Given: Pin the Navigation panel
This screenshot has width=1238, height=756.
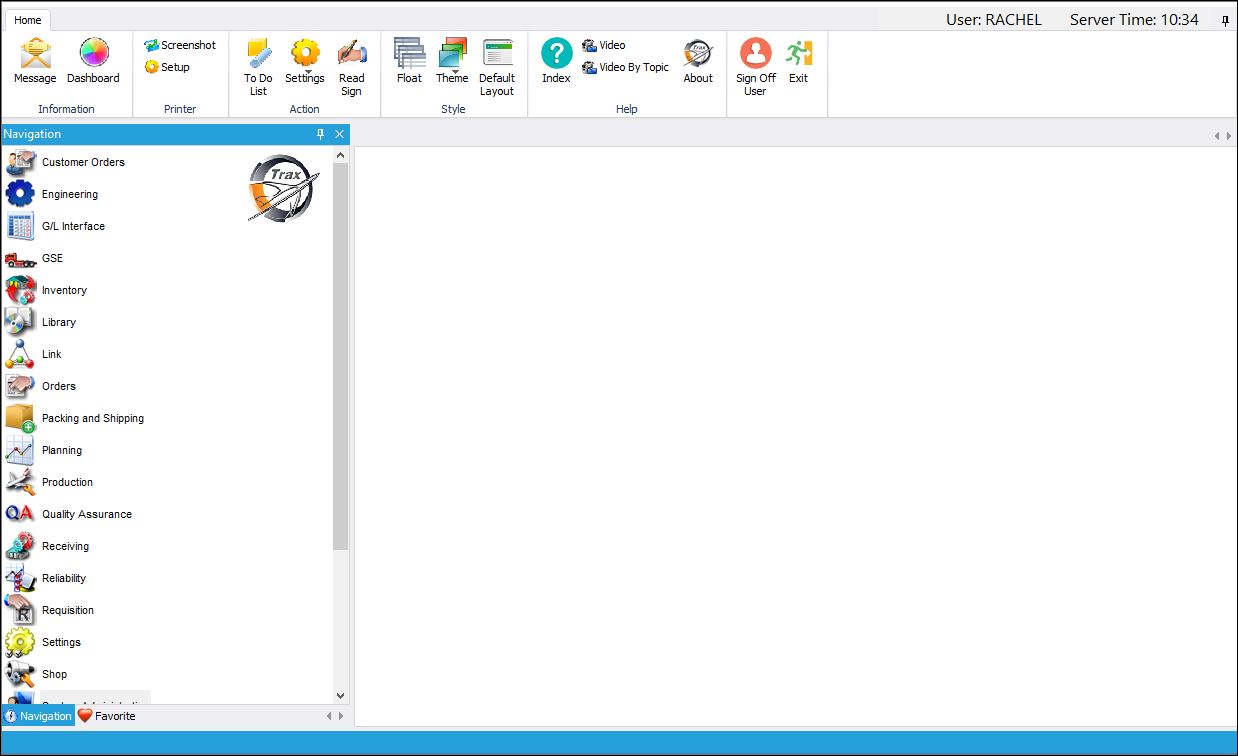Looking at the screenshot, I should coord(321,134).
